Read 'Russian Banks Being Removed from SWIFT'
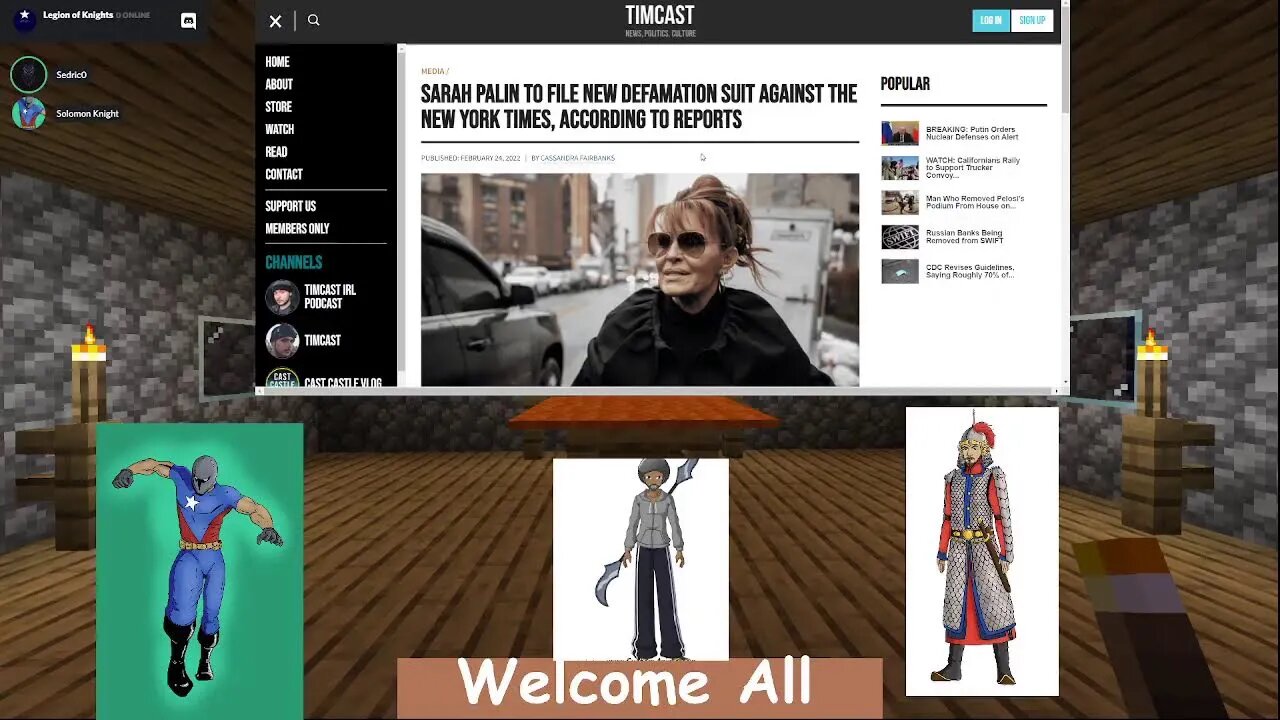 pyautogui.click(x=965, y=237)
